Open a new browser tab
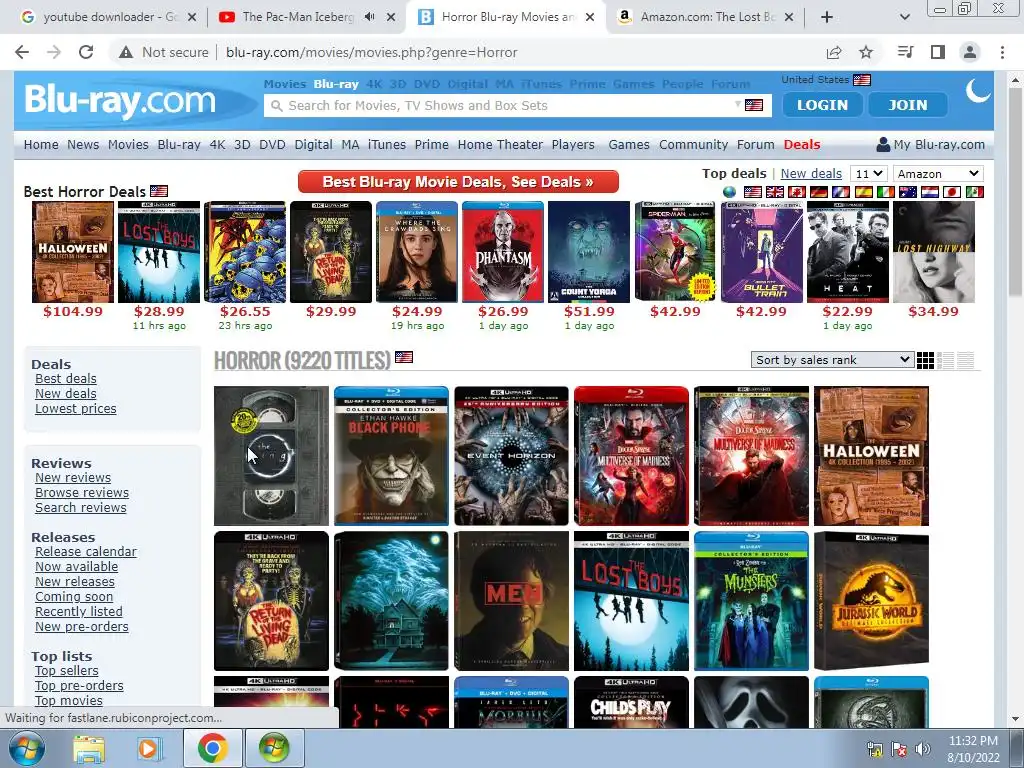The image size is (1024, 768). click(827, 17)
